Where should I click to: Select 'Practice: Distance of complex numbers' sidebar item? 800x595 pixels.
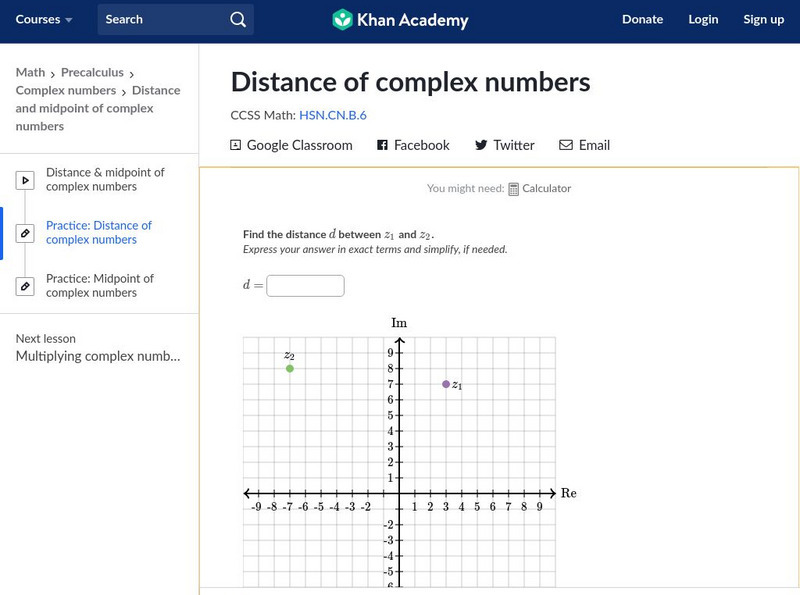coord(100,232)
